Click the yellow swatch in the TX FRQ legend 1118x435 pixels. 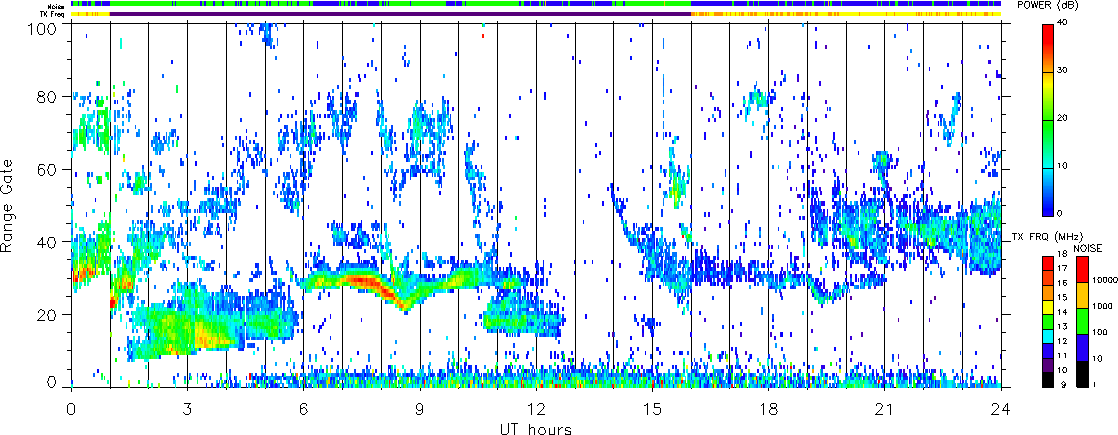1048,305
